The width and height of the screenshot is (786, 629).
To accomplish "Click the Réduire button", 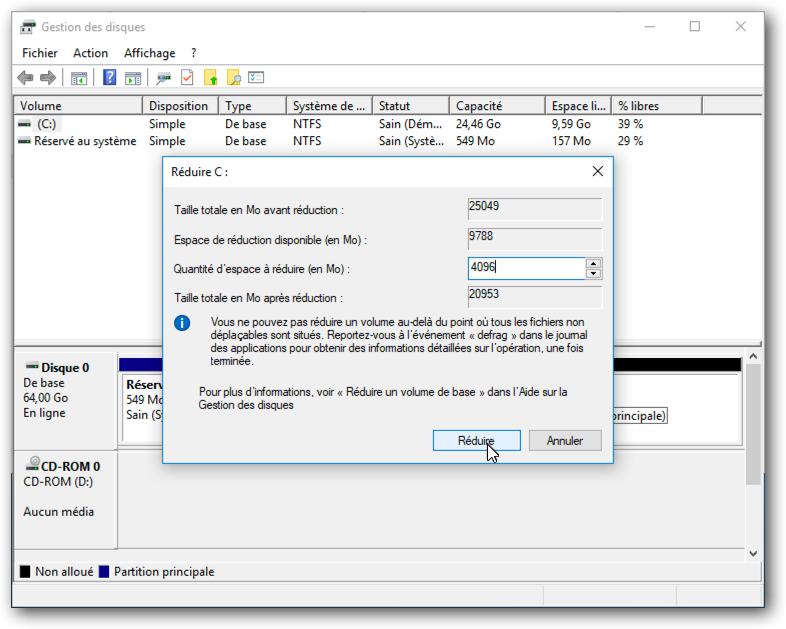I will [476, 441].
